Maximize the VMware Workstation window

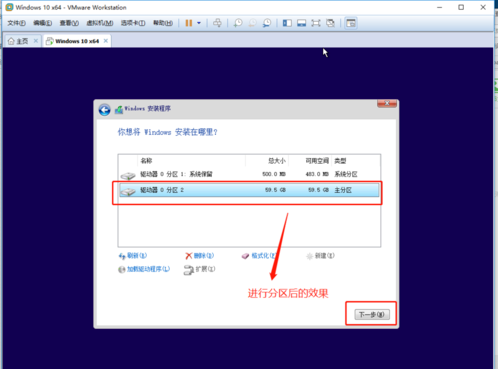461,7
